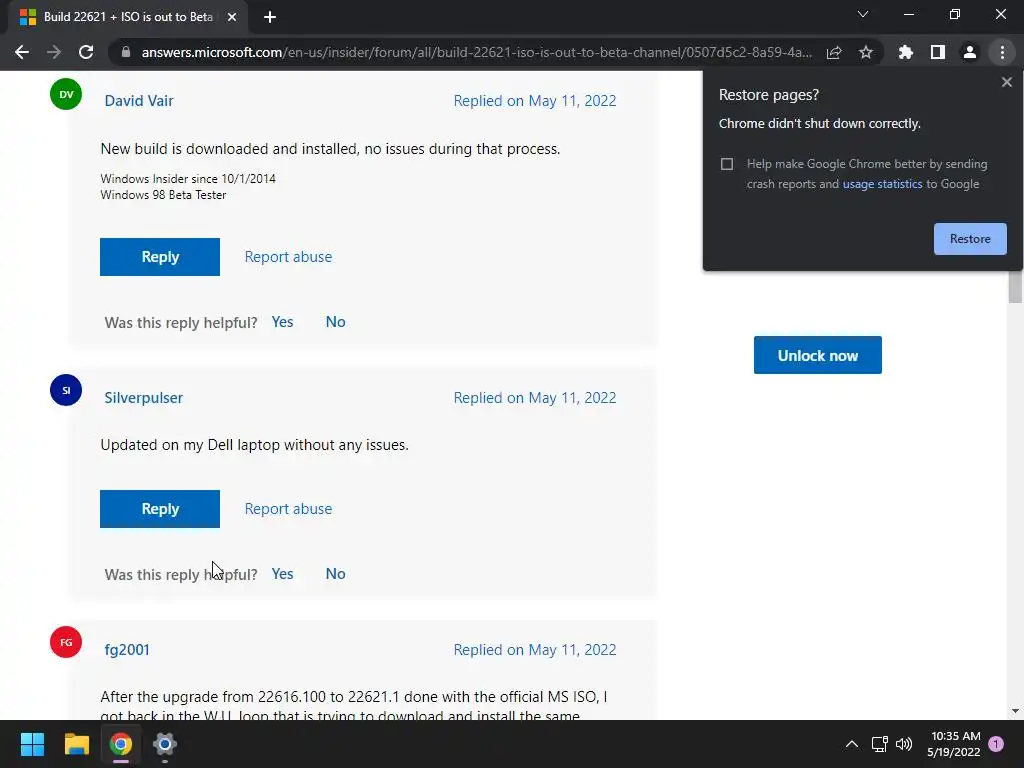Screen dimensions: 1024x768
Task: Open the Extensions puzzle icon
Action: tap(906, 52)
